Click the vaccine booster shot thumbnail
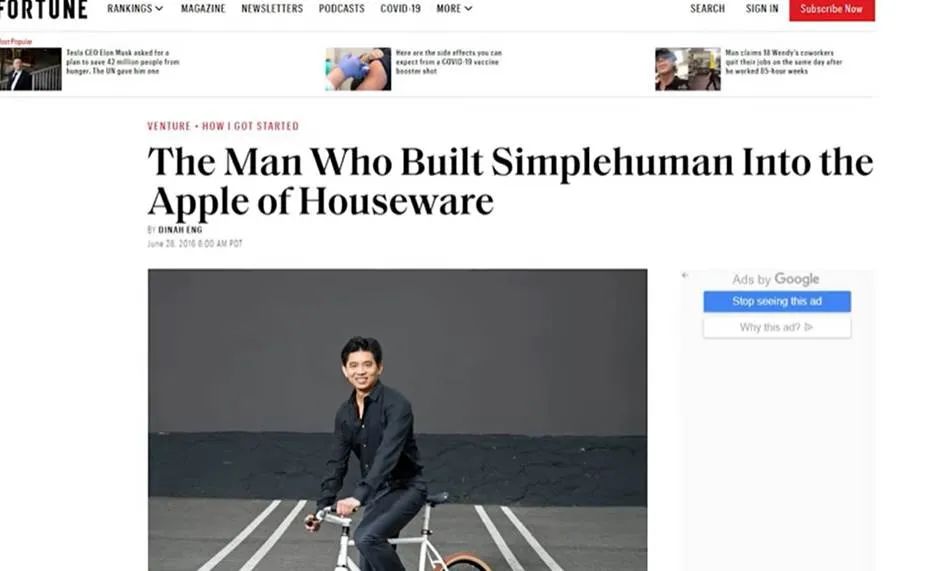This screenshot has height=571, width=936. click(x=358, y=69)
